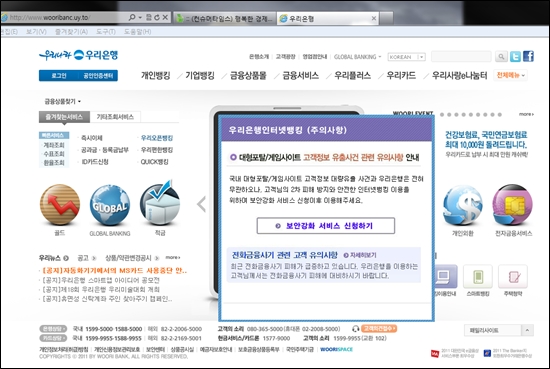Open the 고객광장 header link

click(x=286, y=57)
